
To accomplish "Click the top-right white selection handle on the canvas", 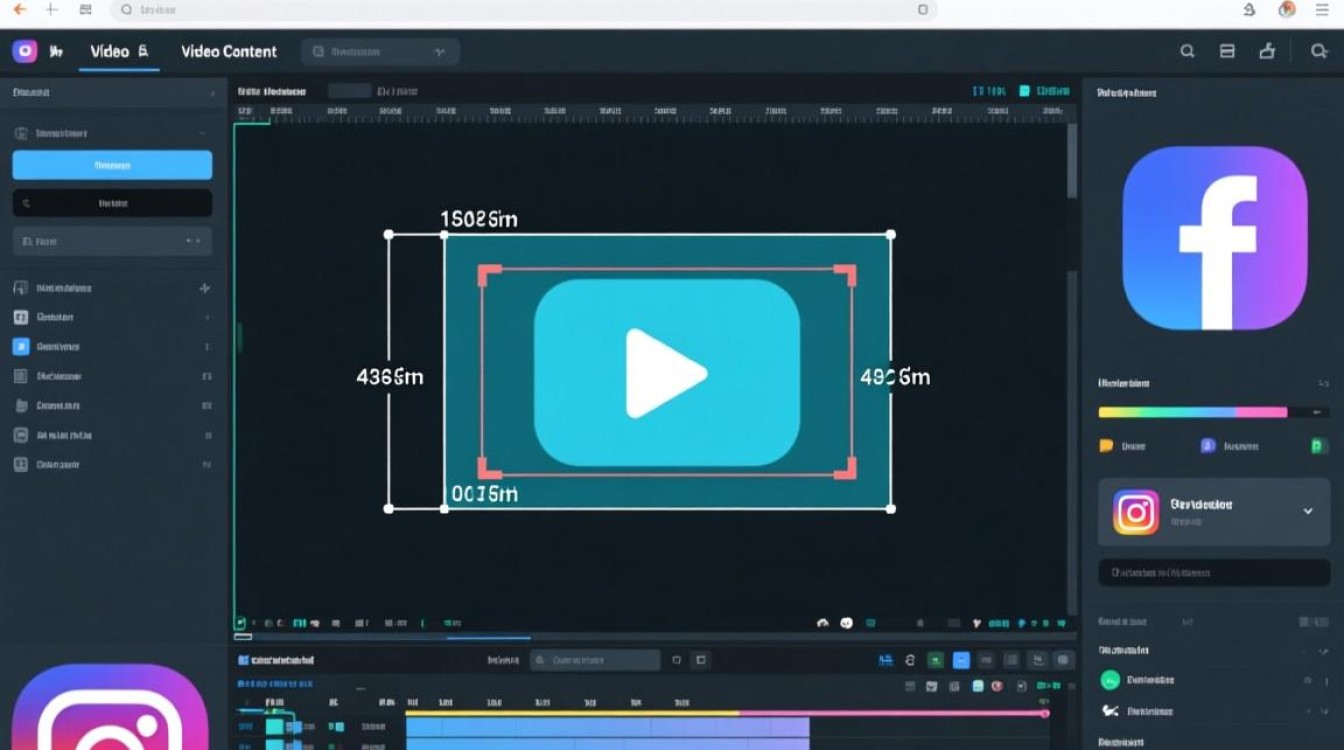I will click(x=891, y=235).
